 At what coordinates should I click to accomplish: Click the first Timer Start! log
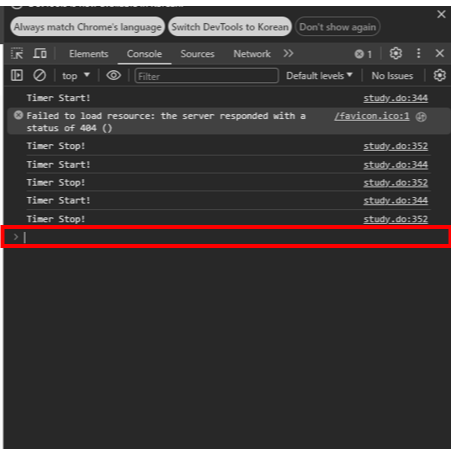tap(58, 98)
